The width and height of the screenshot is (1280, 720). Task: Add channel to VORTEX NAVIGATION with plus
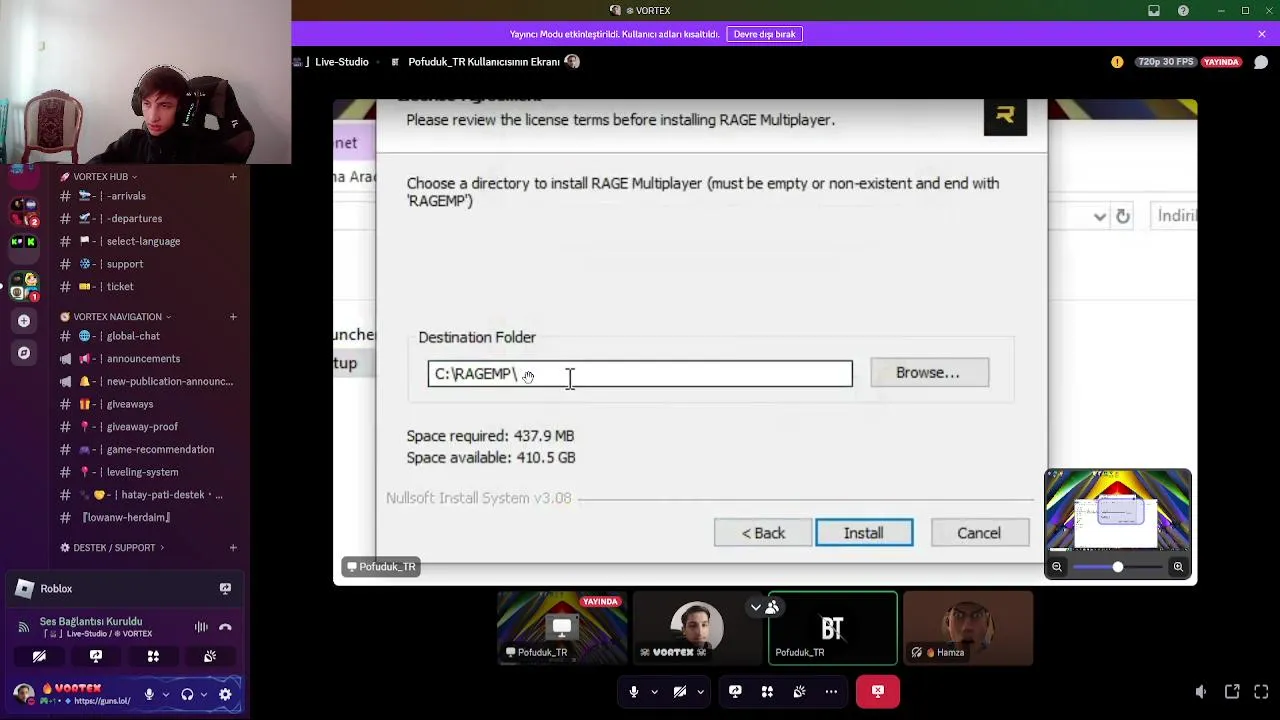233,317
